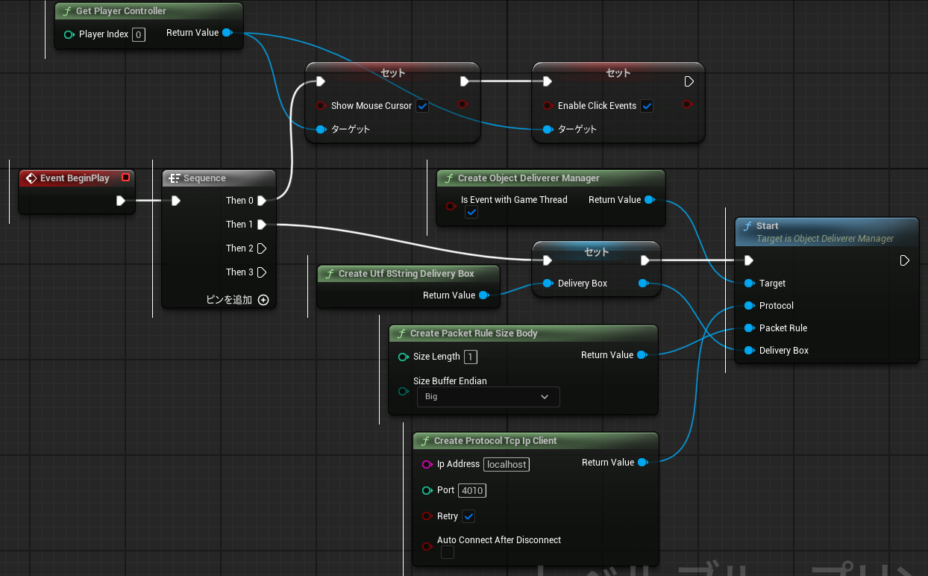The width and height of the screenshot is (928, 576).
Task: Edit the Ip Address localhost field
Action: (x=507, y=464)
